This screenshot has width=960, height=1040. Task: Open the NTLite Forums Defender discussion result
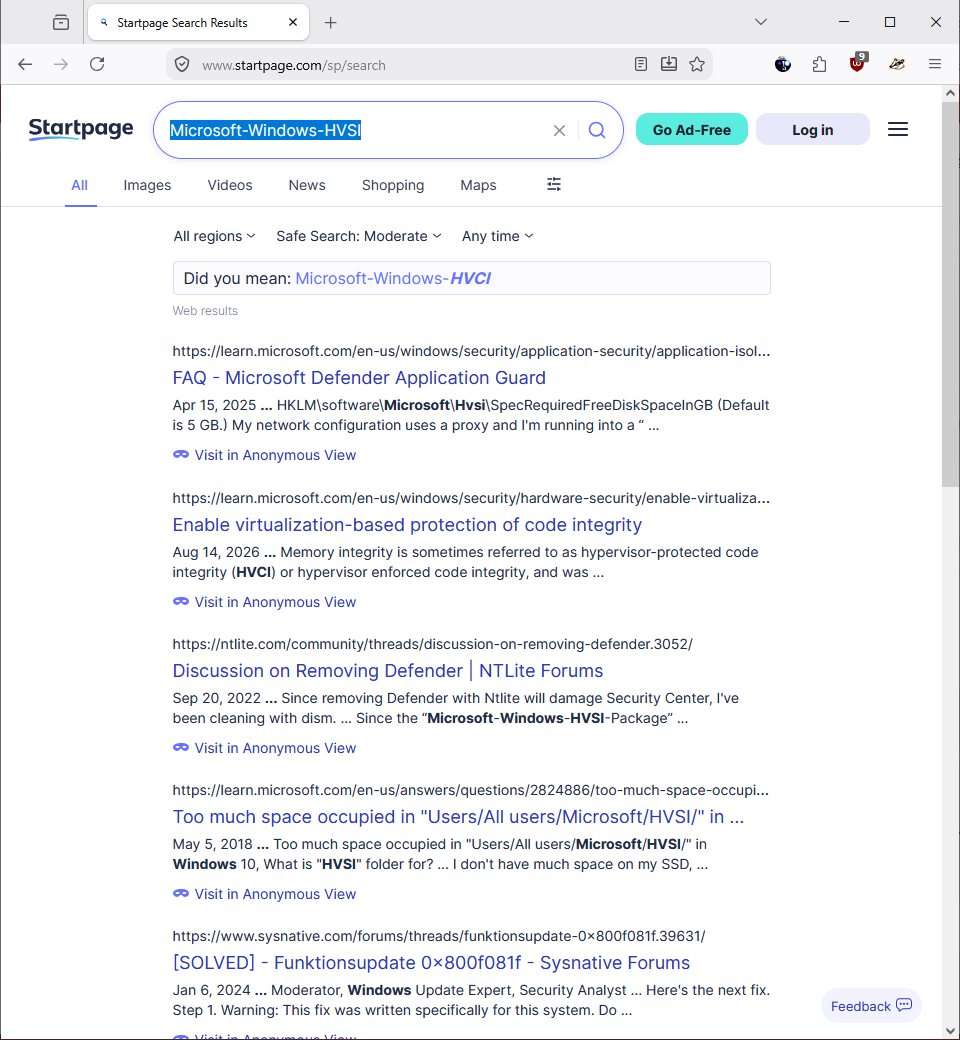[388, 671]
